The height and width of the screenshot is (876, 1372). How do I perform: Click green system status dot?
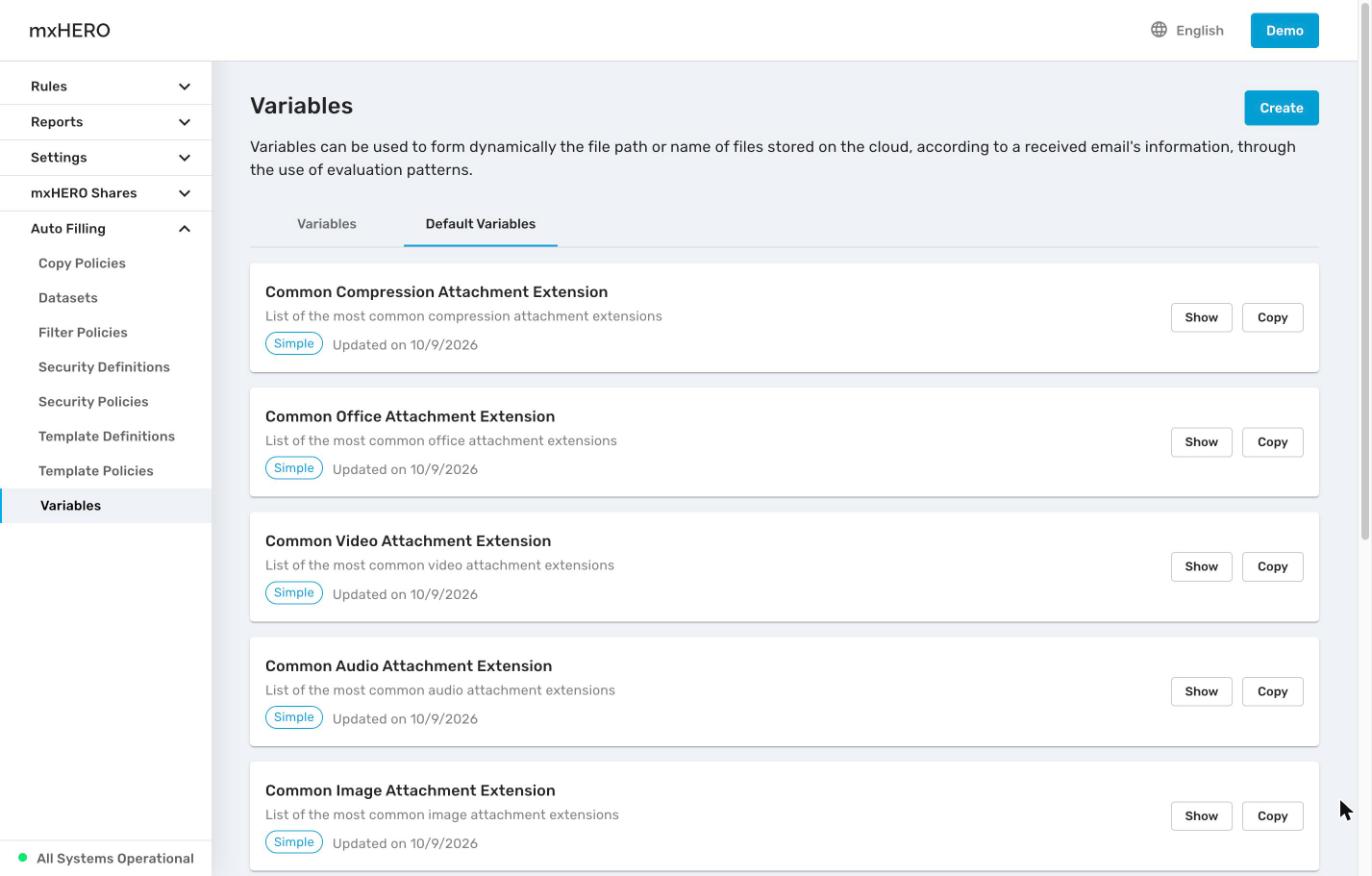click(23, 858)
